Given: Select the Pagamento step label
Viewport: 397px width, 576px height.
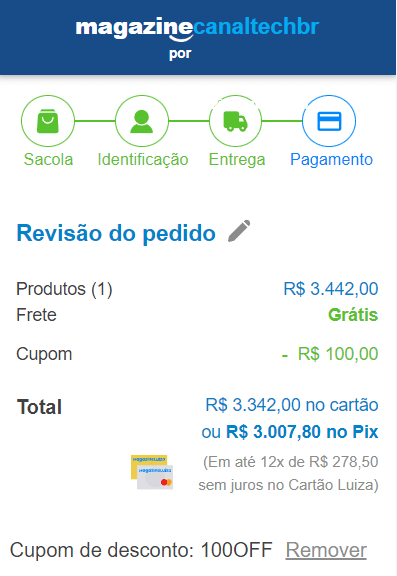Looking at the screenshot, I should click(331, 160).
